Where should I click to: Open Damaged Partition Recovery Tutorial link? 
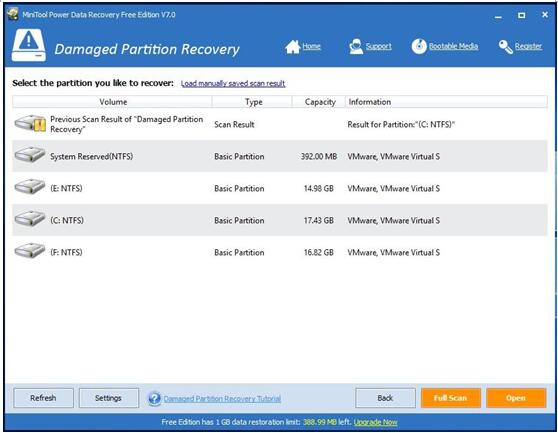[x=222, y=398]
